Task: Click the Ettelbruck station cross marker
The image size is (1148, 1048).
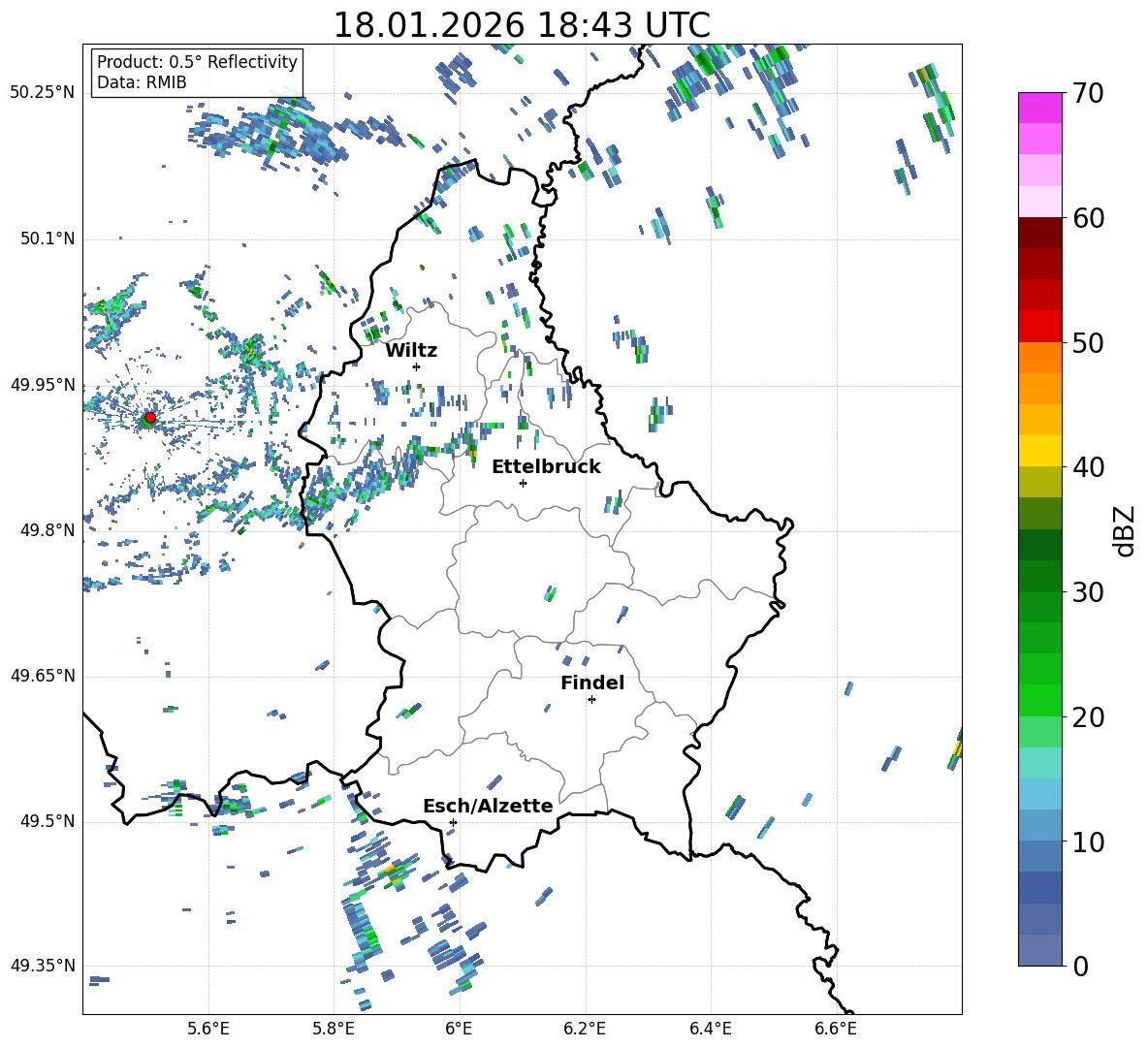Action: click(523, 483)
